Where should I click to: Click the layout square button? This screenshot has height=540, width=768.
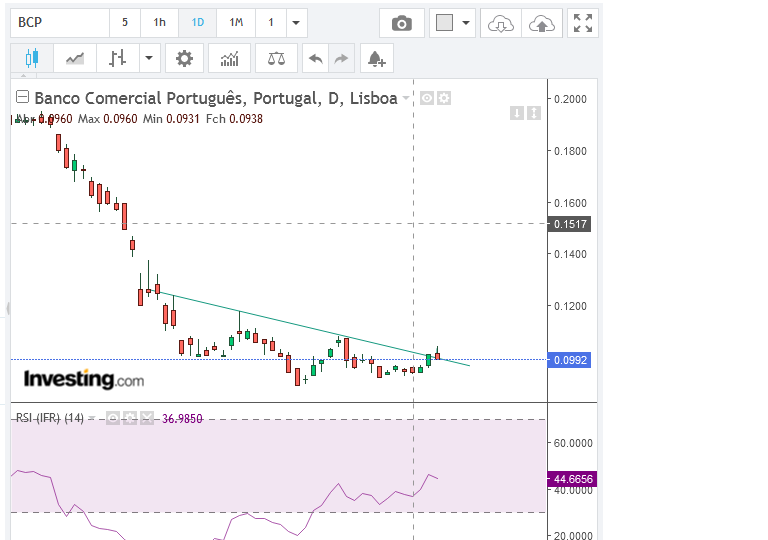coord(444,23)
